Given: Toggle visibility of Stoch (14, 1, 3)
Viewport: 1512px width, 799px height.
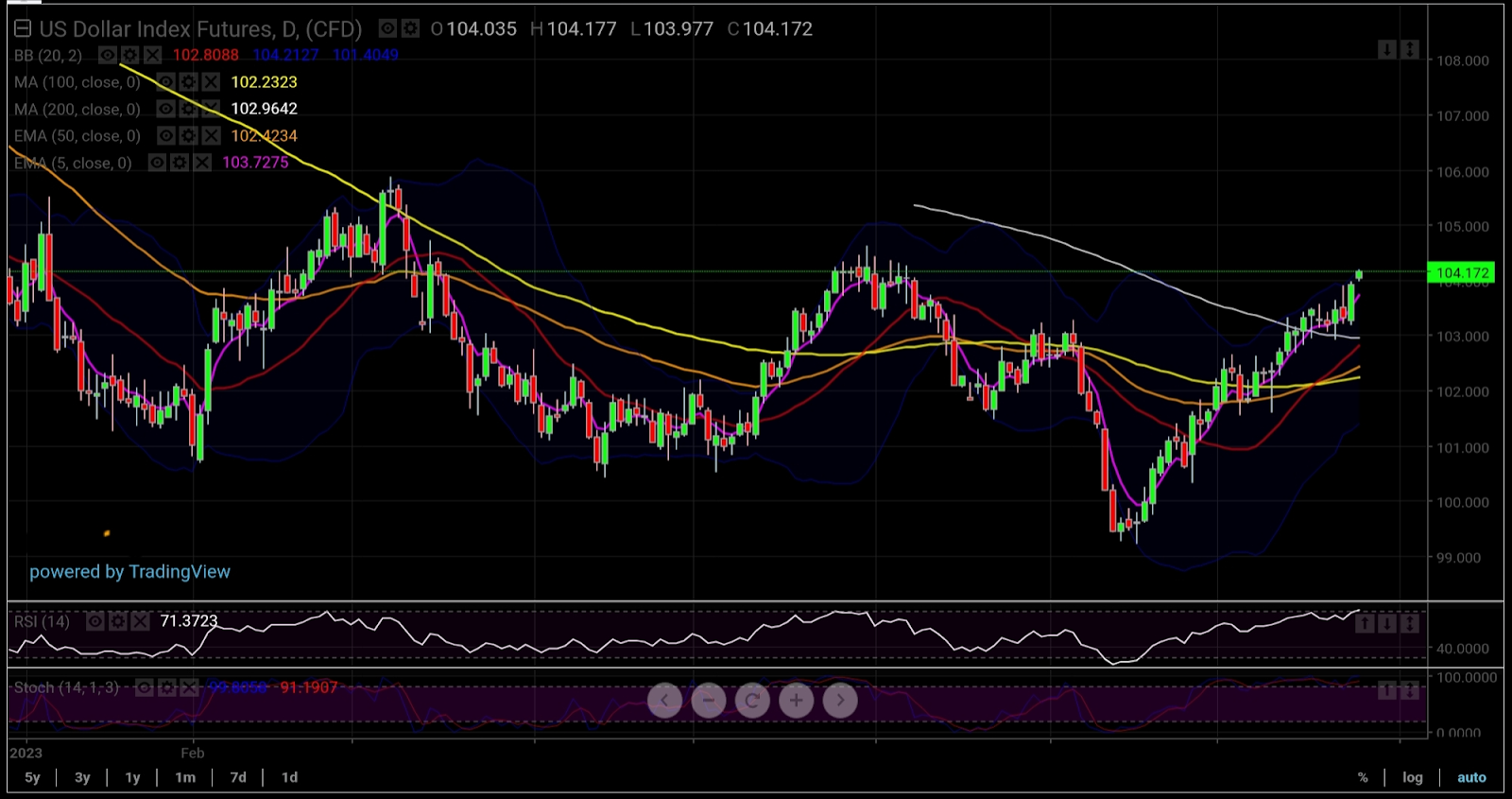Looking at the screenshot, I should point(144,687).
